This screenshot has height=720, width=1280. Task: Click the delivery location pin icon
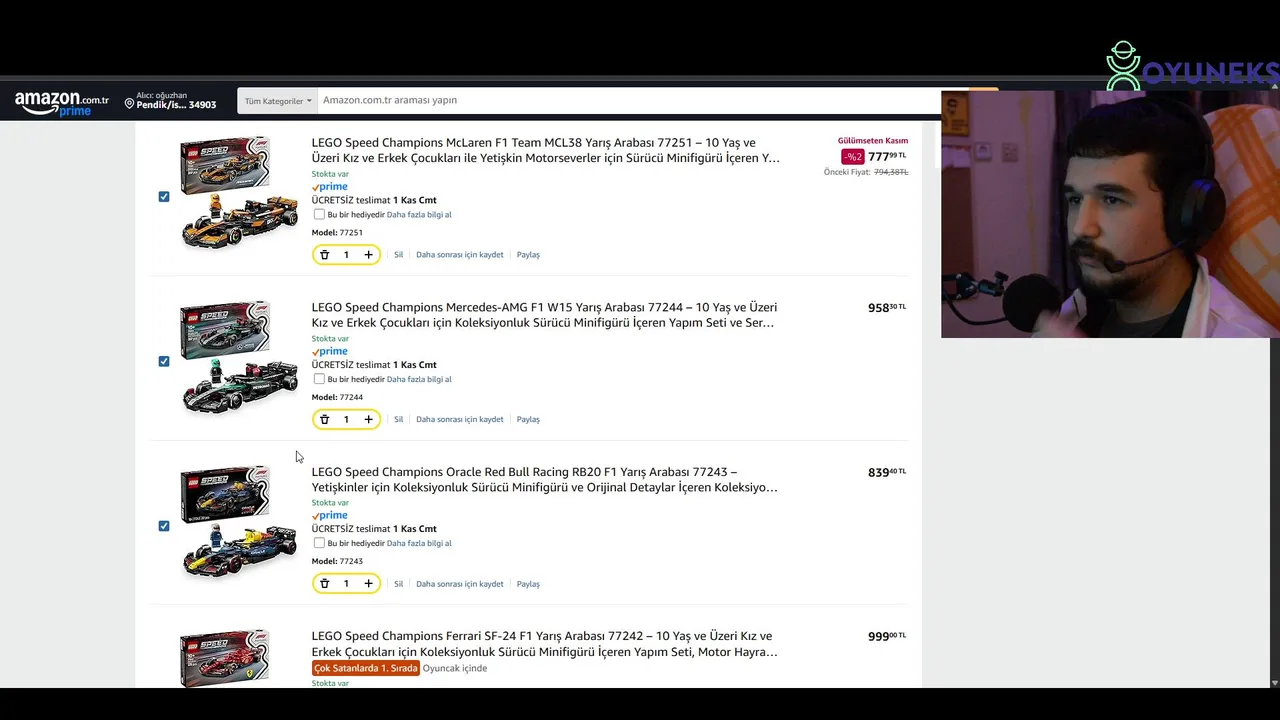(x=130, y=103)
